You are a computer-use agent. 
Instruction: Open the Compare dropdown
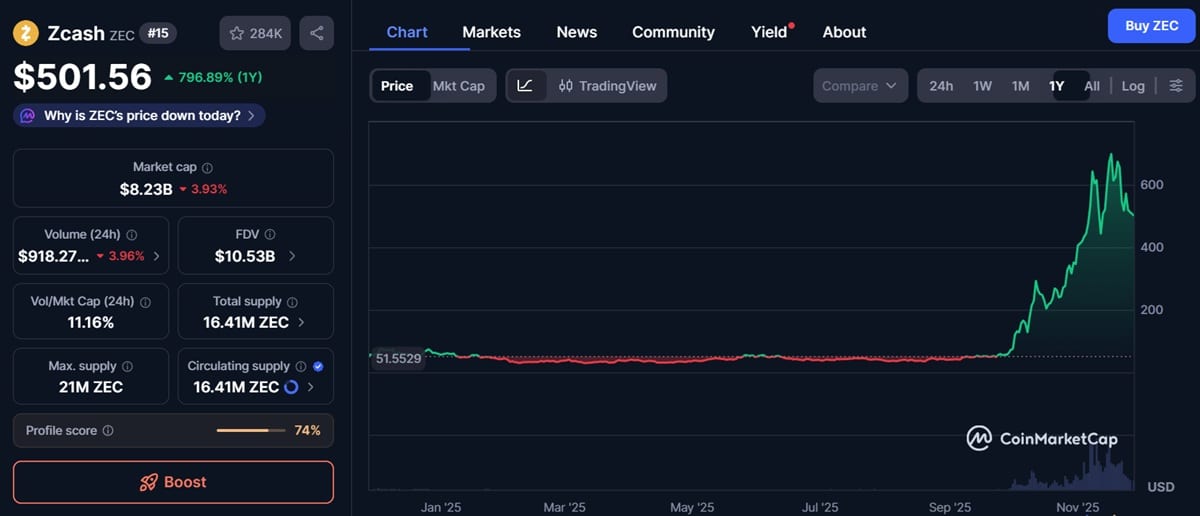point(860,86)
